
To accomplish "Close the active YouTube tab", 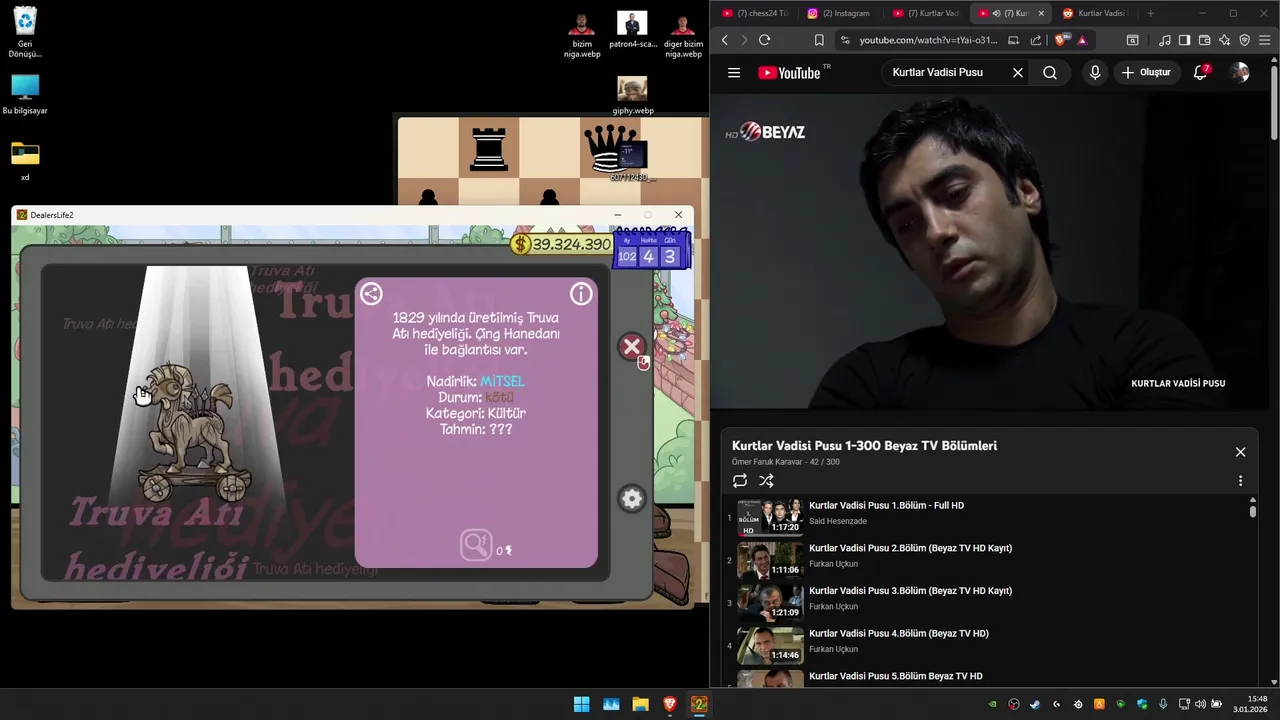I will pos(1041,13).
